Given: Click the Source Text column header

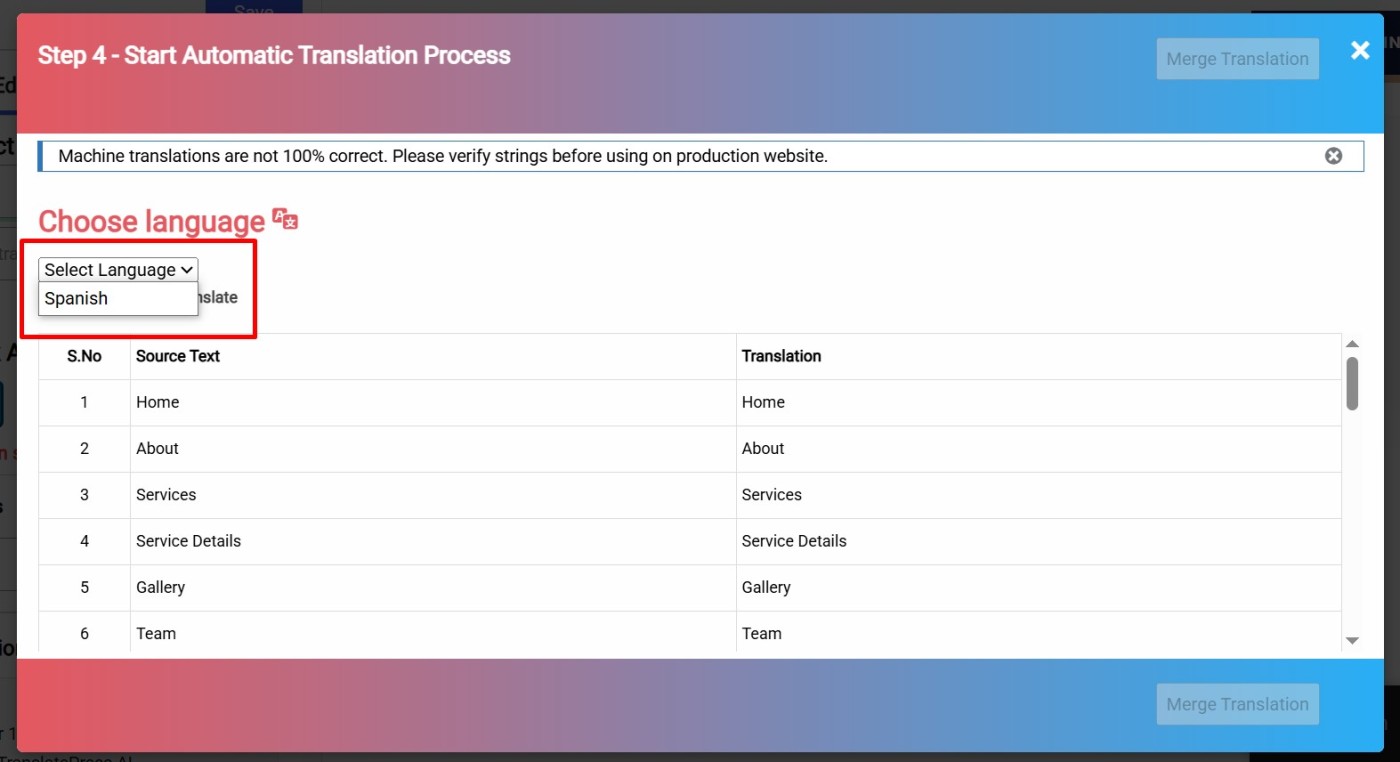Looking at the screenshot, I should click(x=178, y=356).
